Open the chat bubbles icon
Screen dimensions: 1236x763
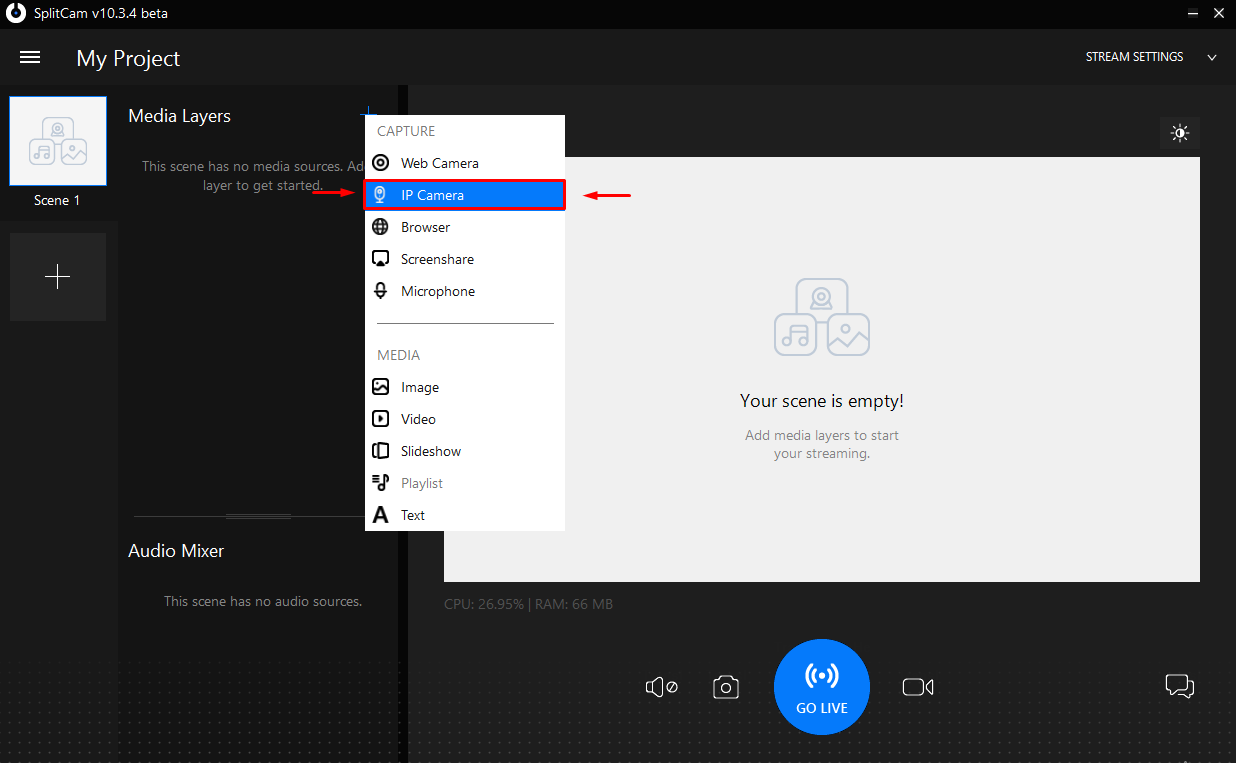tap(1180, 686)
